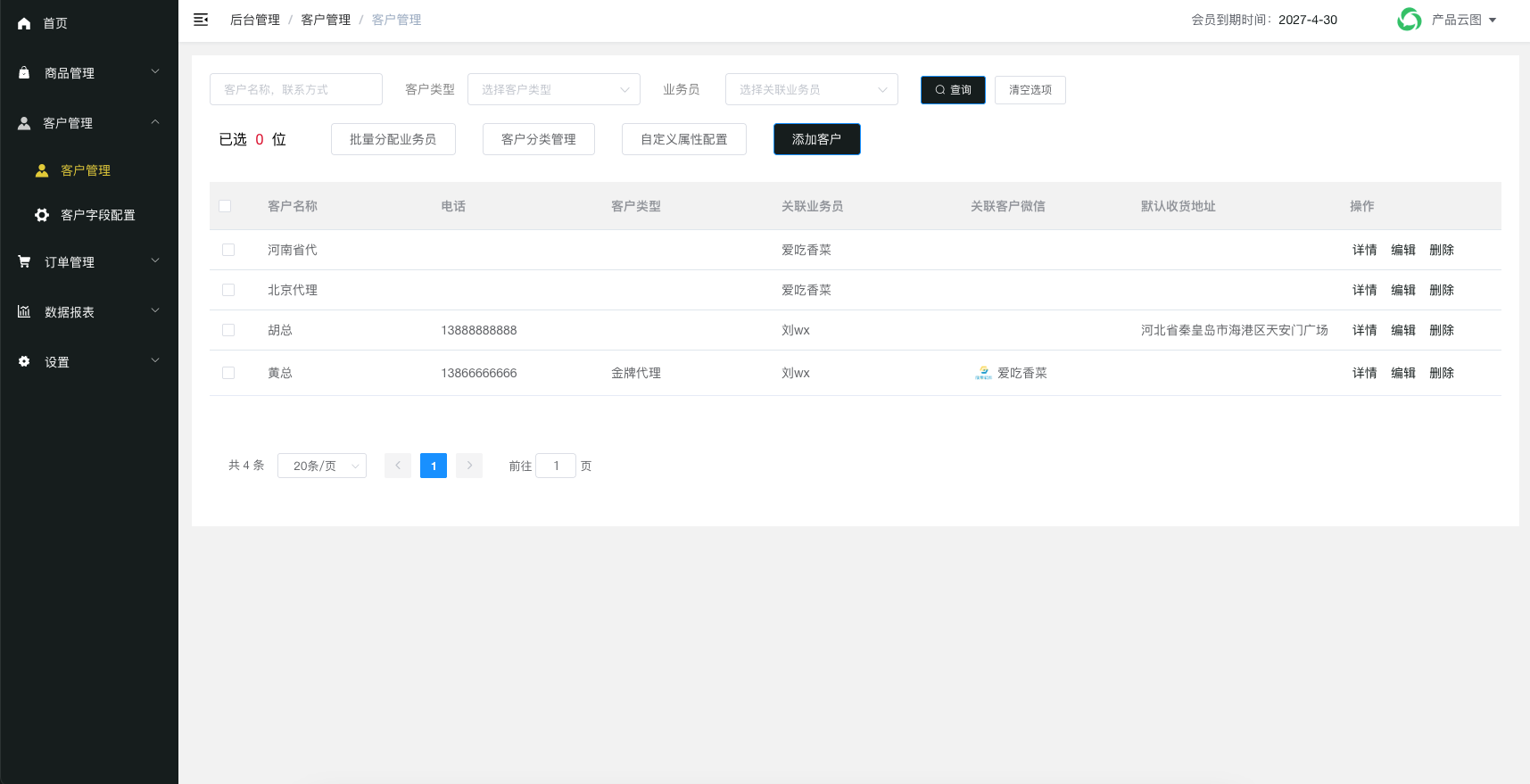Screen dimensions: 1530x784
Task: Click the 客户字段配置 gear icon
Action: (x=42, y=215)
